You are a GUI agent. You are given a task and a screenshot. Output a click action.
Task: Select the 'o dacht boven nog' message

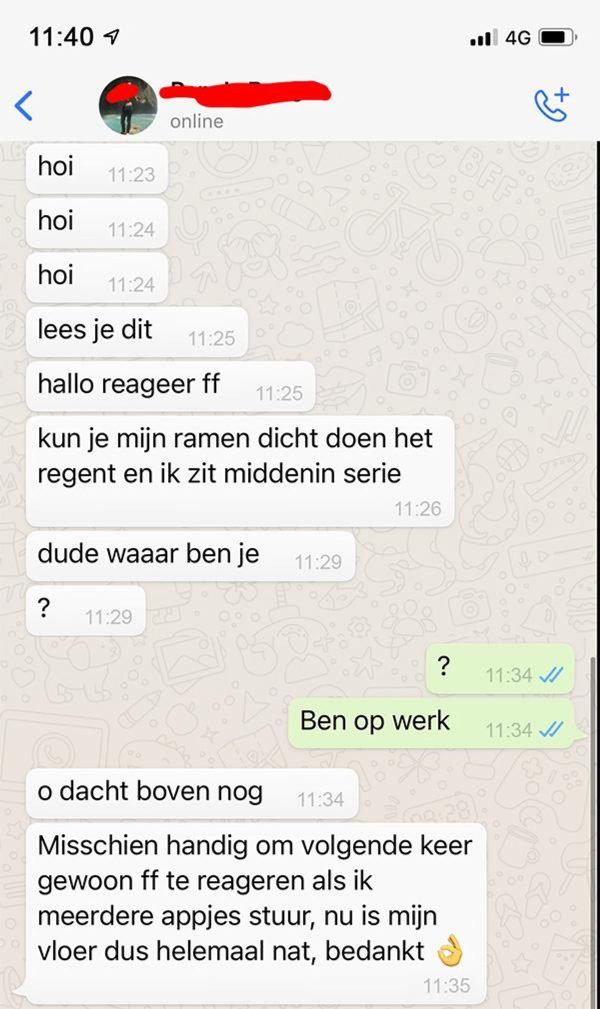[192, 793]
